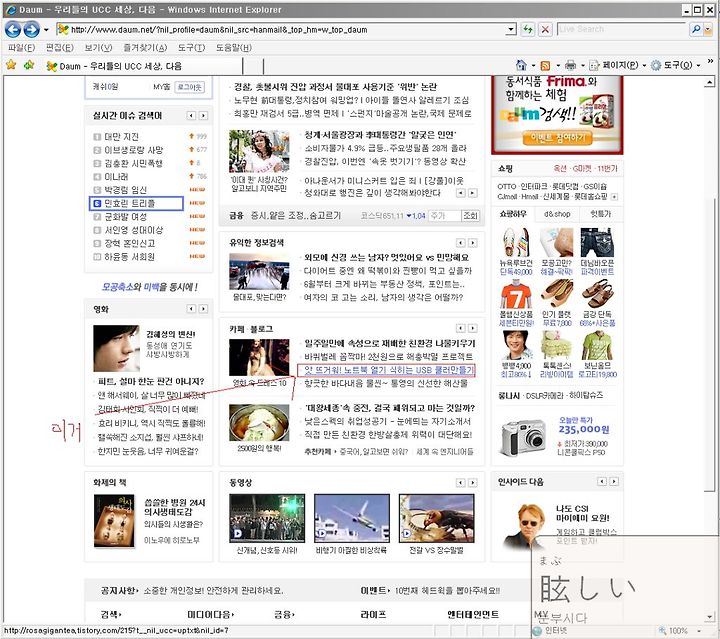Viewport: 720px width, 639px height.
Task: Click previous arrow in 실시간 이슈 검색어
Action: (x=191, y=116)
